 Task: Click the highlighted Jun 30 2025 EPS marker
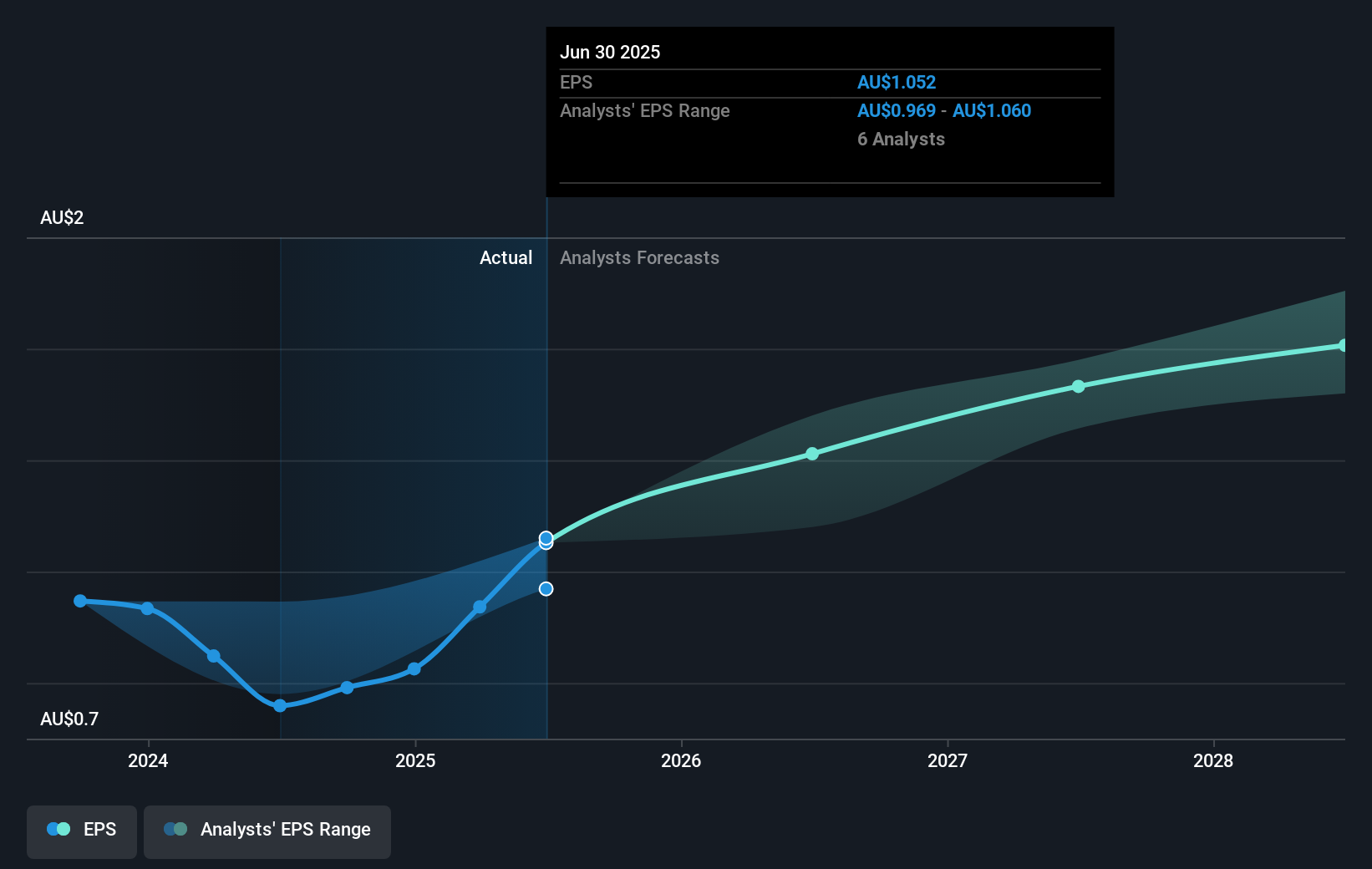(x=546, y=539)
